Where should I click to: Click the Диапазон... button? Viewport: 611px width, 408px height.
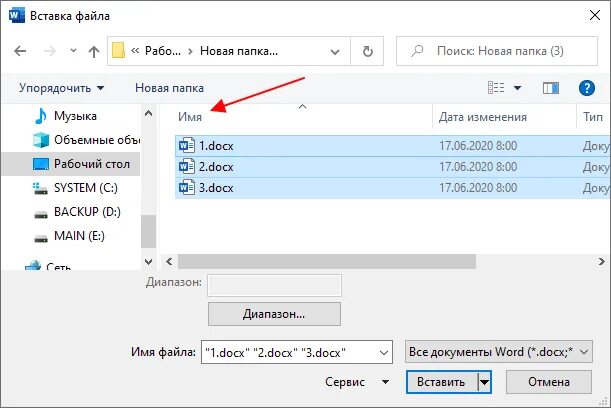tap(274, 314)
